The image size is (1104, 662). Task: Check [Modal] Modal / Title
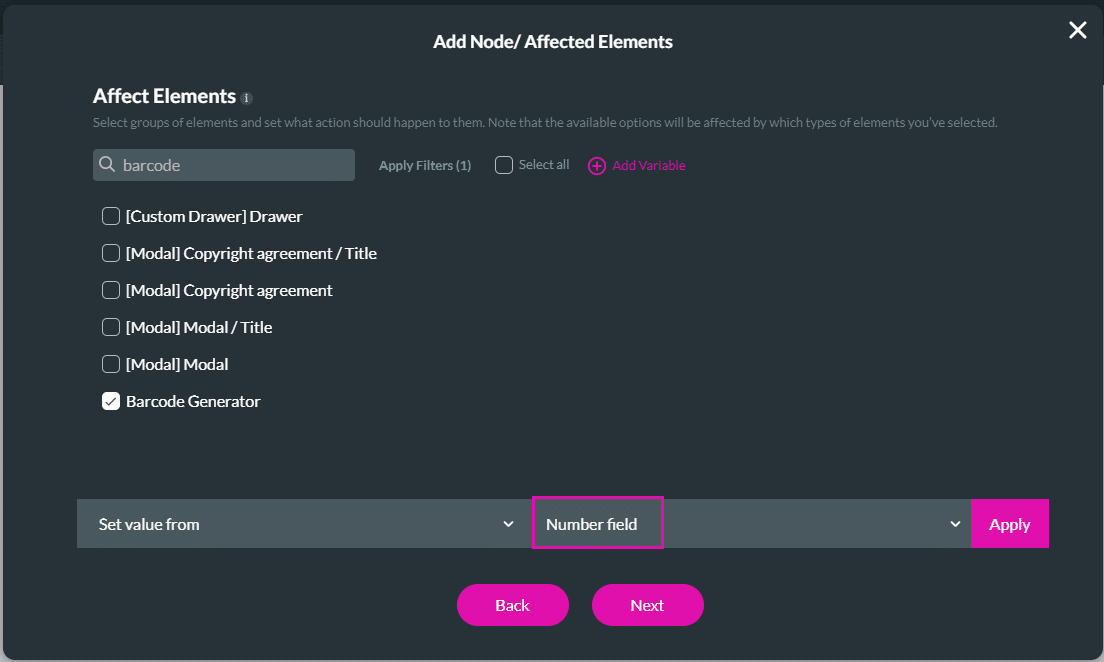click(111, 327)
